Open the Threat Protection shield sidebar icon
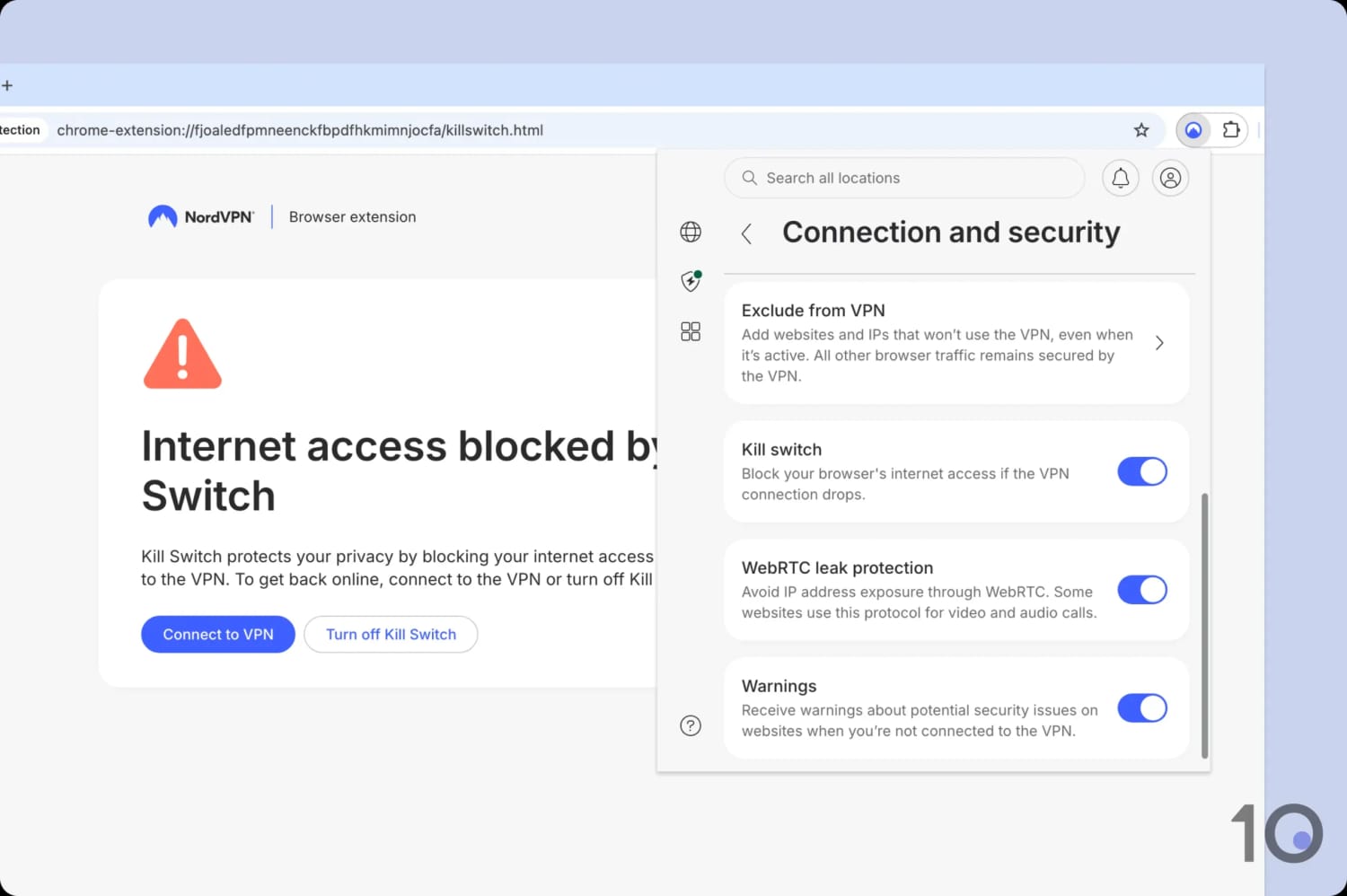This screenshot has width=1347, height=896. coord(691,281)
